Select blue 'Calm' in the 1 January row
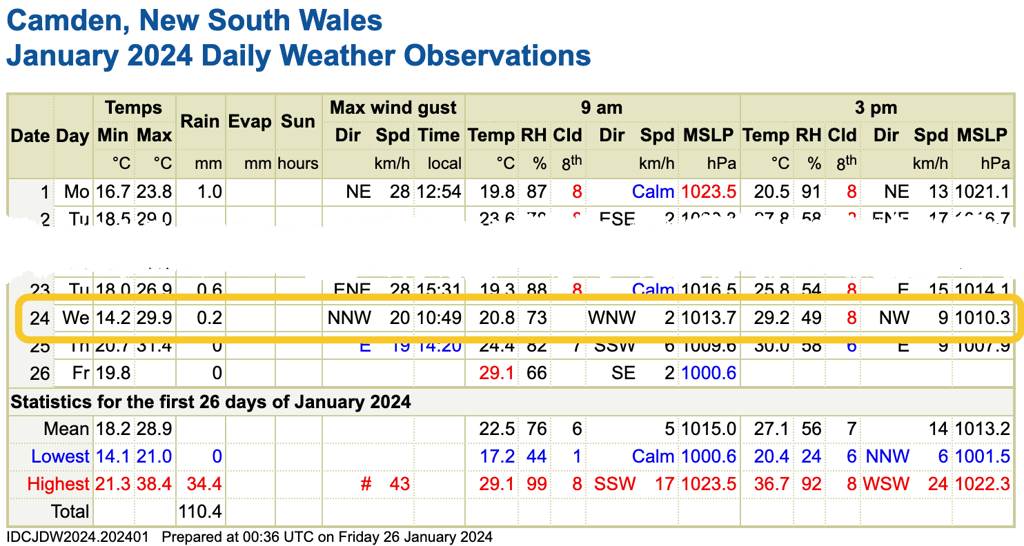 [653, 192]
